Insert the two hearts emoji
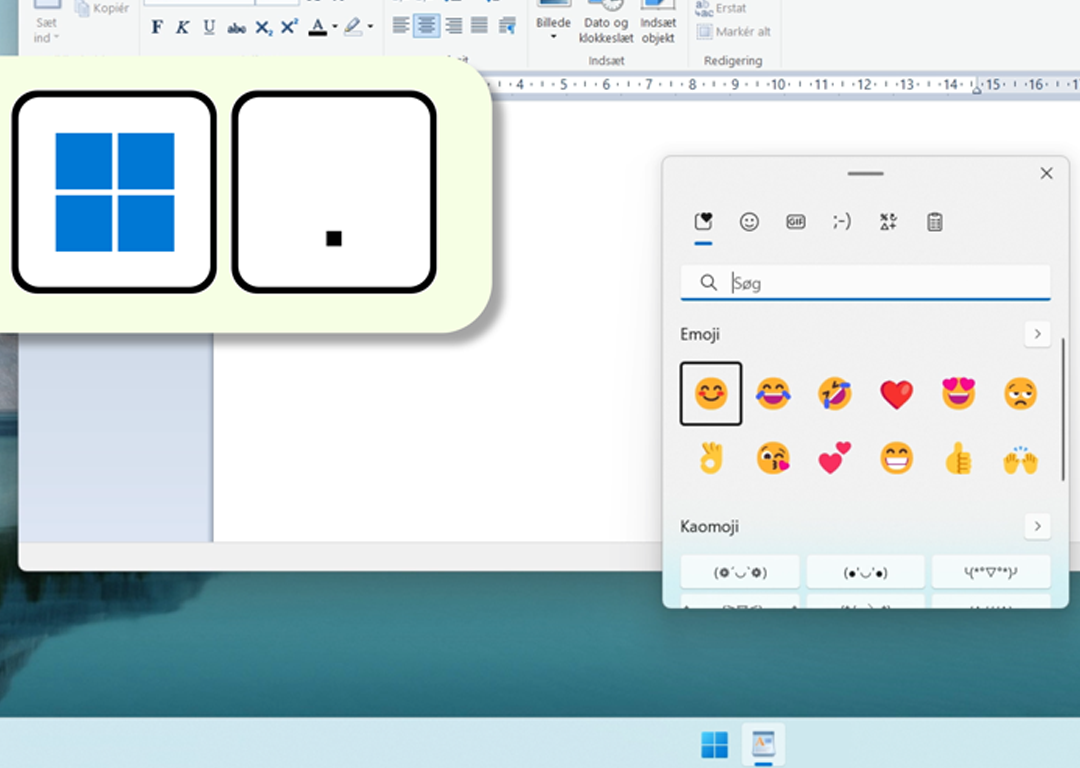The height and width of the screenshot is (768, 1080). 835,458
